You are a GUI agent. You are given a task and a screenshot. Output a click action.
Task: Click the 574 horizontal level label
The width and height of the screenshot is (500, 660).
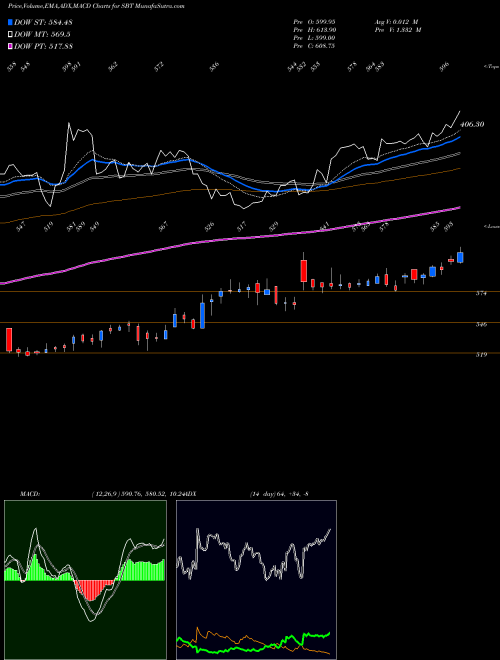(x=481, y=294)
